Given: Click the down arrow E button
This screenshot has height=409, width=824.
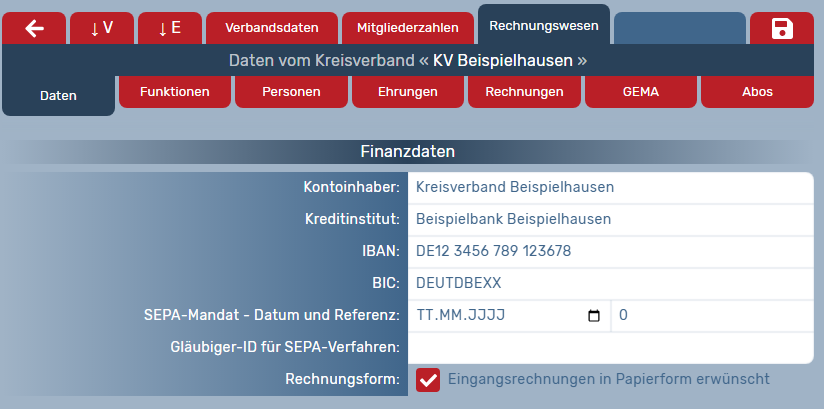Looking at the screenshot, I should (x=169, y=28).
